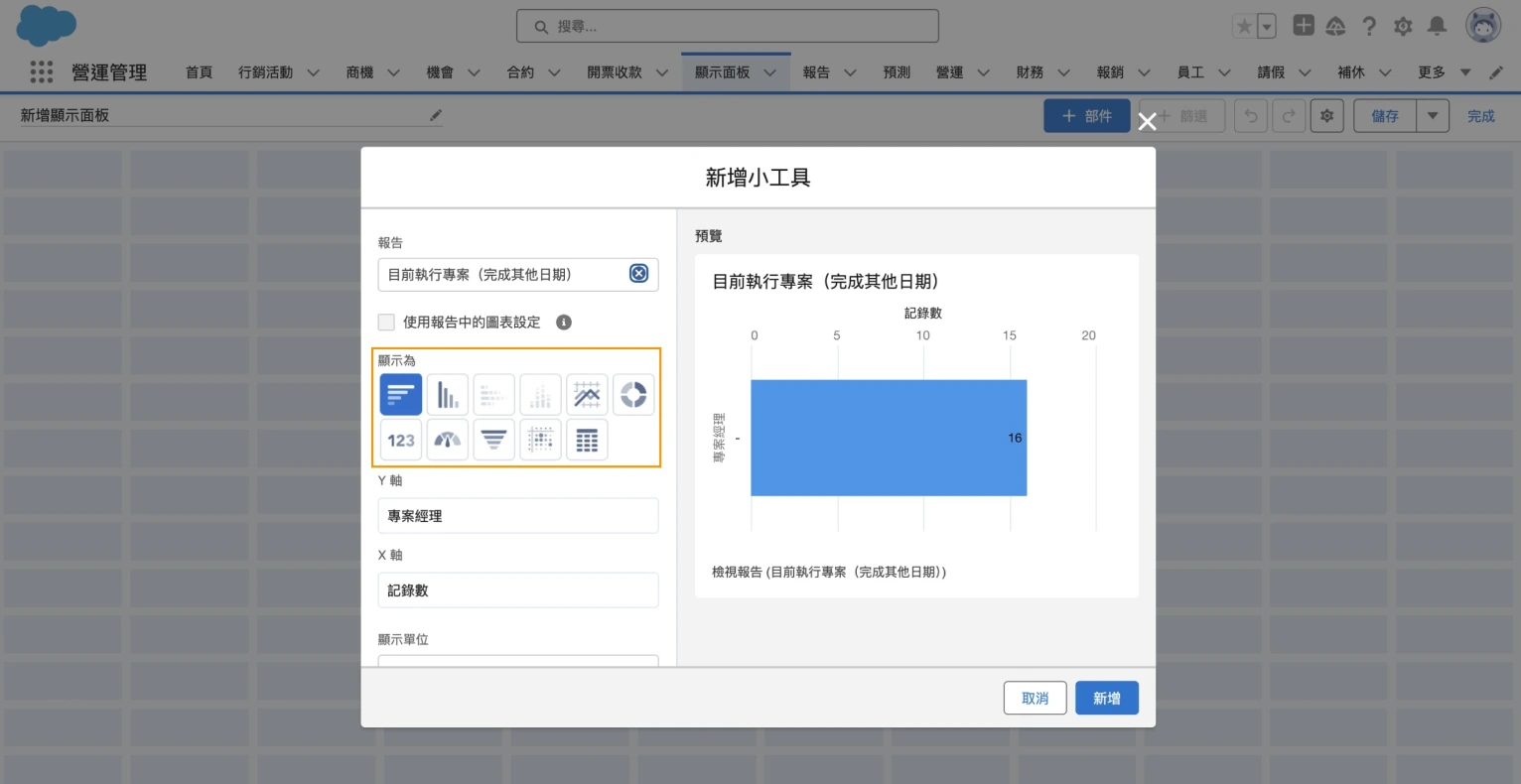Click the info icon beside chart settings
The image size is (1521, 784).
point(564,323)
